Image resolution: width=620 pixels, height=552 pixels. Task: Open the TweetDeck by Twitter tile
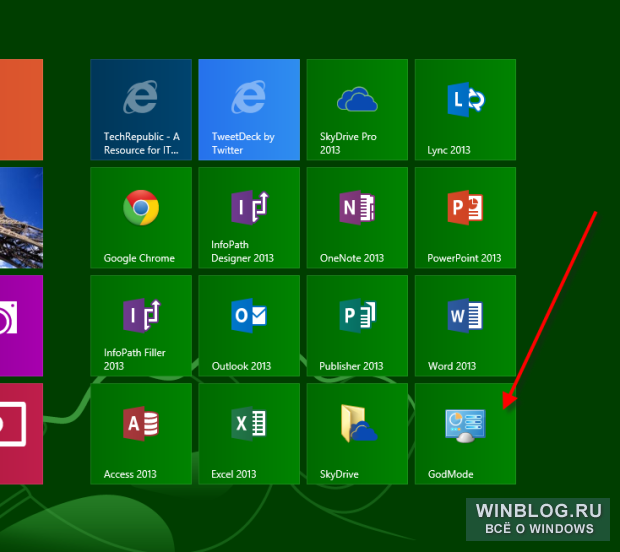[249, 110]
